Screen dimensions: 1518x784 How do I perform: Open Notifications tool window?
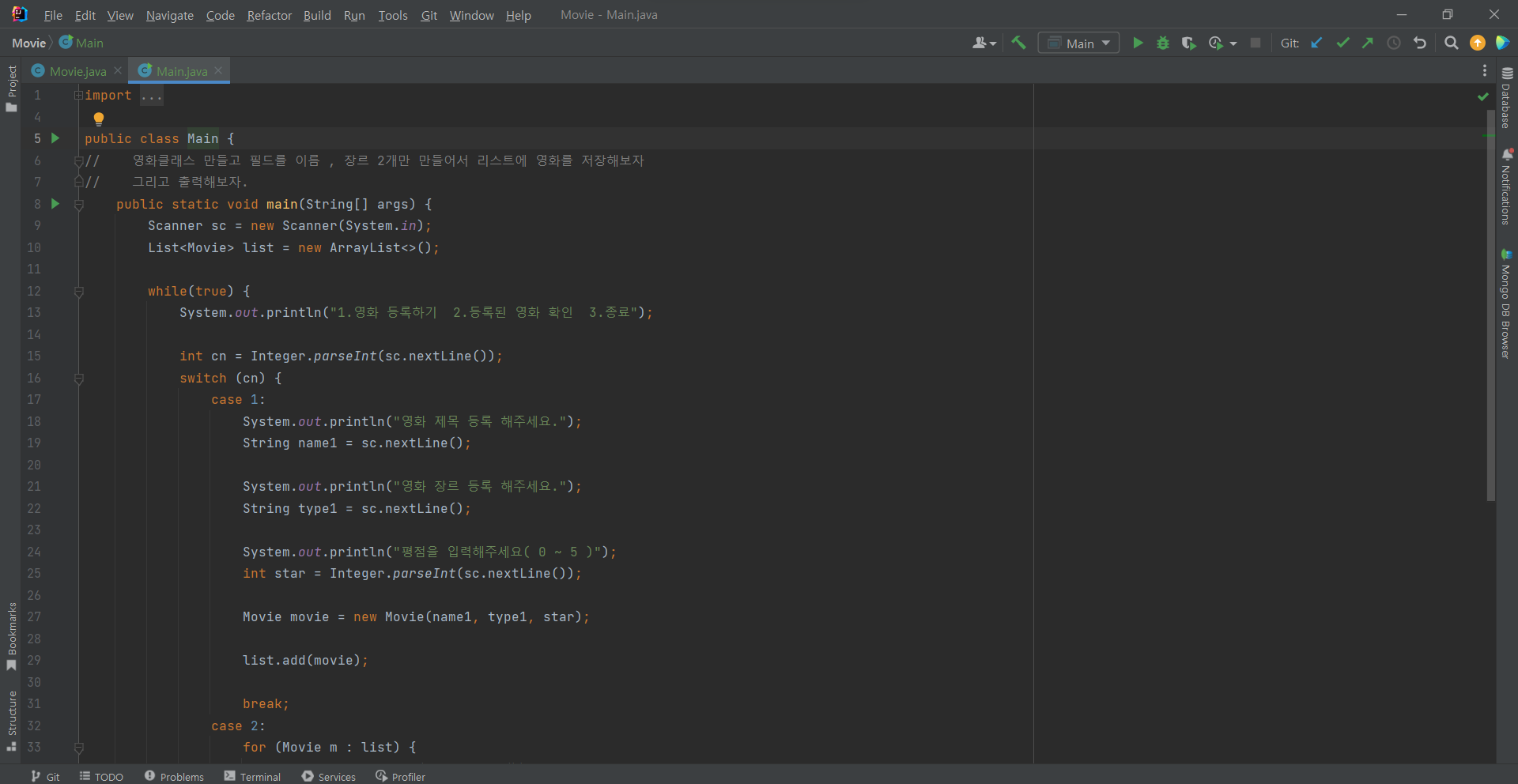(x=1507, y=187)
